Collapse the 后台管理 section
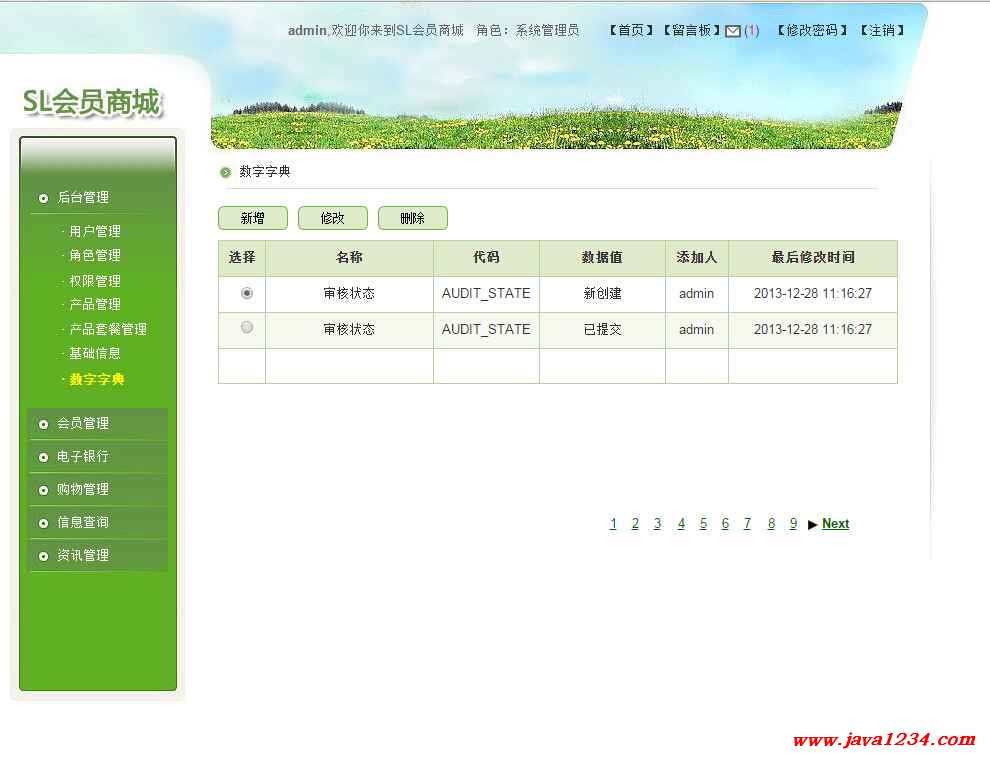The height and width of the screenshot is (763, 990). (83, 197)
